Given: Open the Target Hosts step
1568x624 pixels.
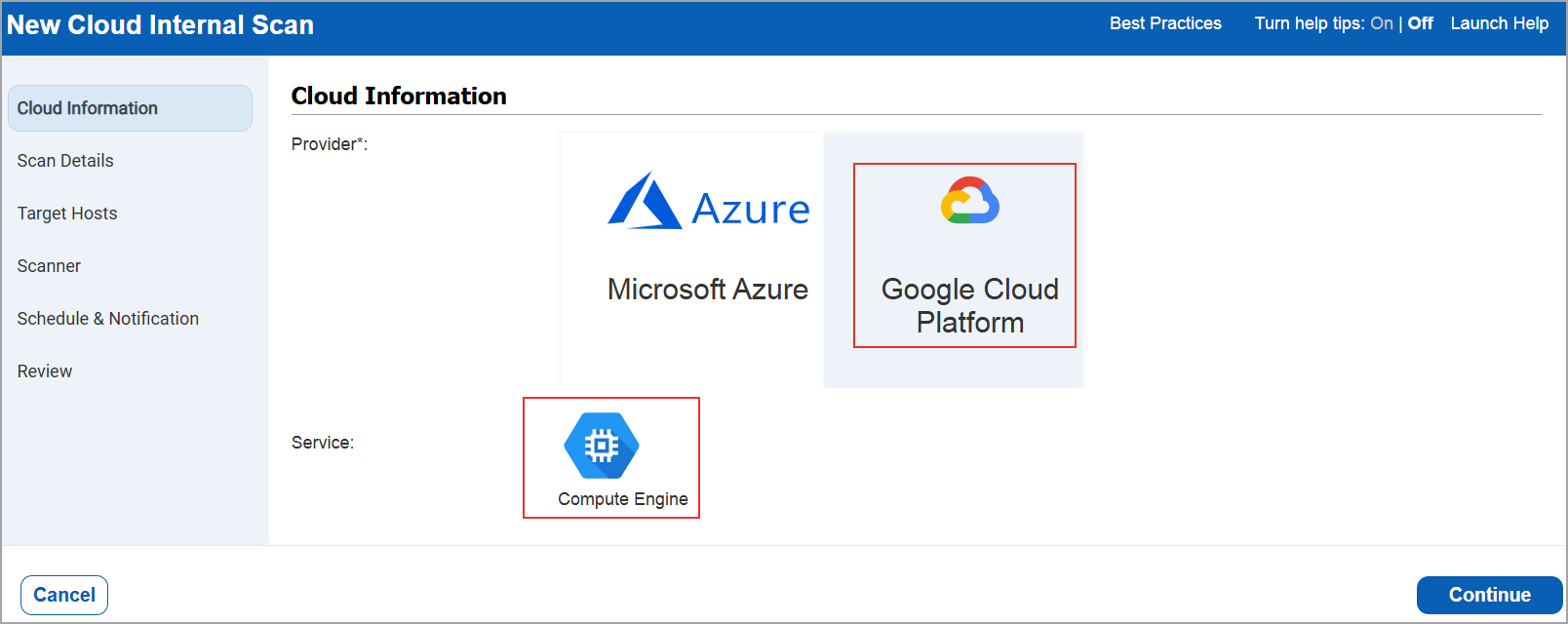Looking at the screenshot, I should (x=67, y=214).
